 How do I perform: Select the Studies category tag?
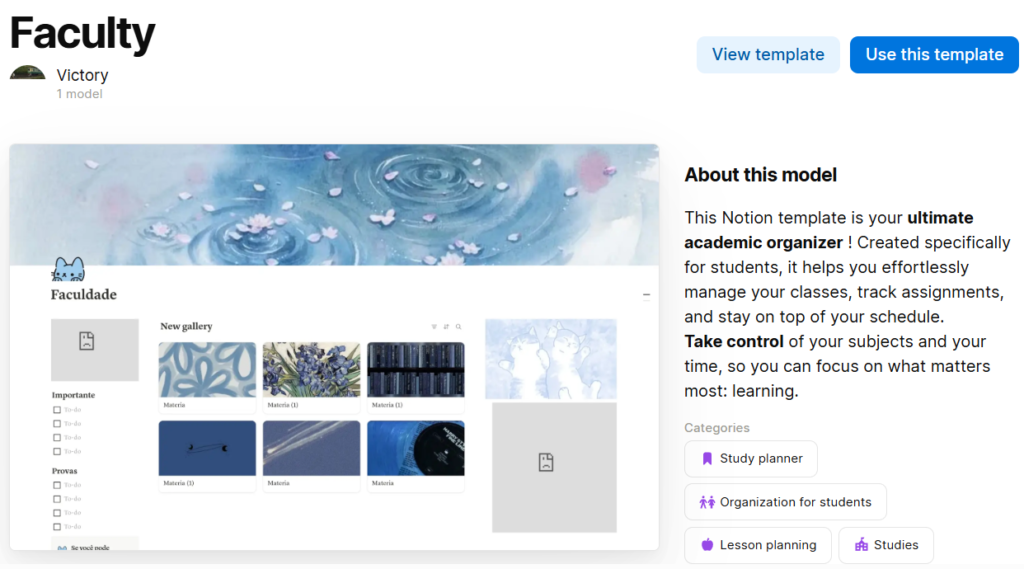point(886,545)
